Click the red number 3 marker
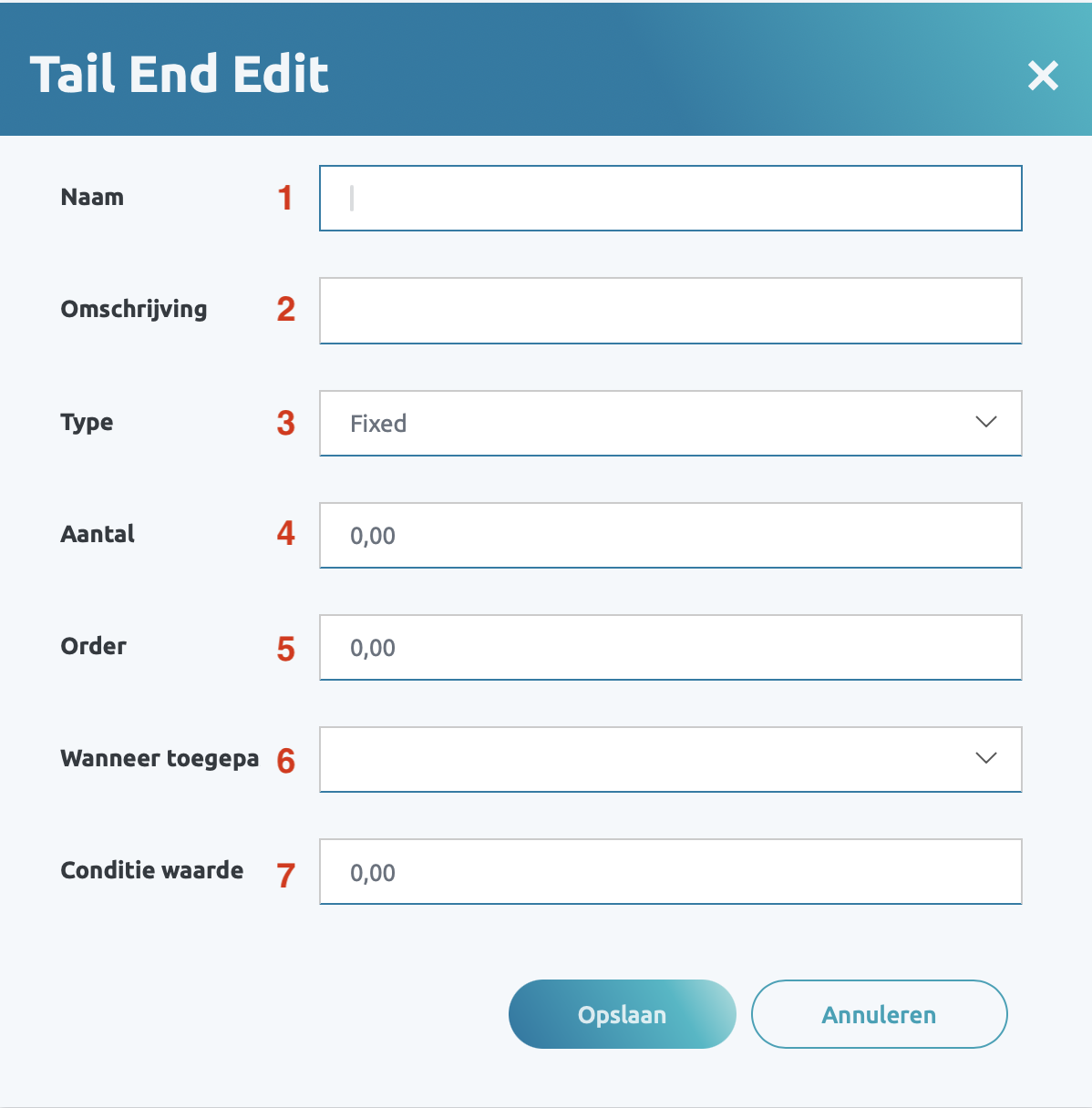This screenshot has width=1092, height=1108. [x=286, y=423]
